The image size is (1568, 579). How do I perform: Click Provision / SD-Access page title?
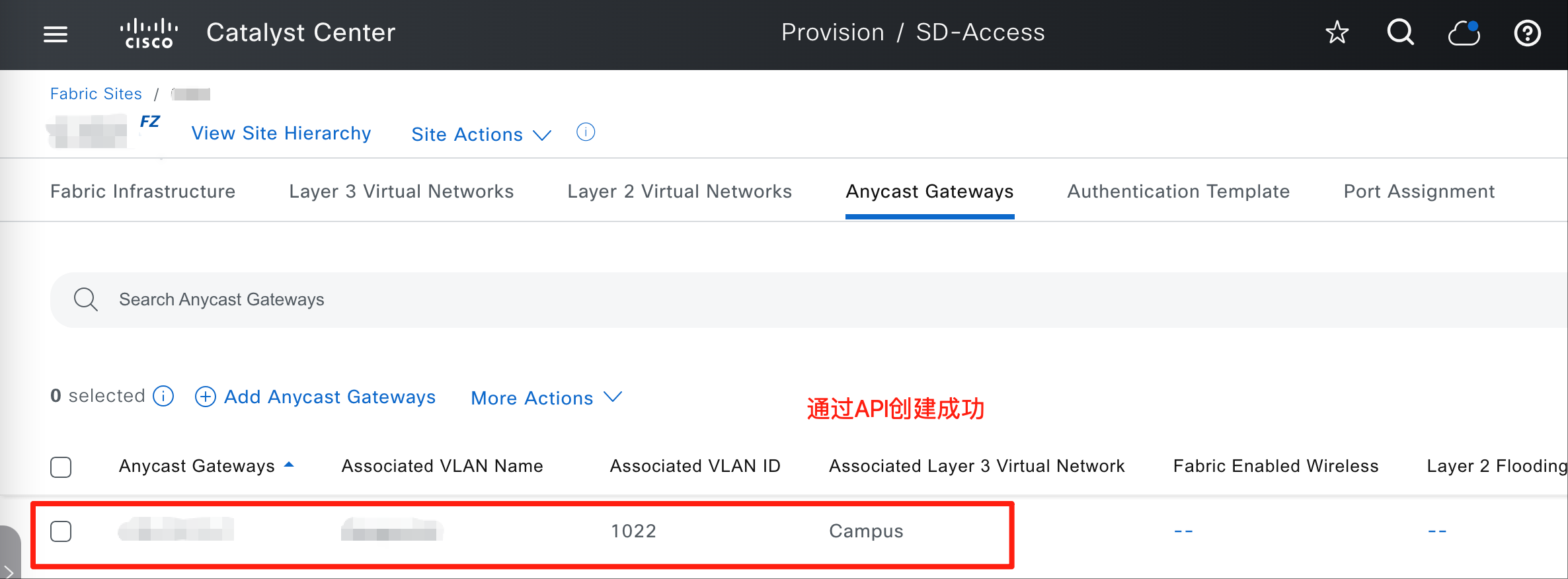913,32
